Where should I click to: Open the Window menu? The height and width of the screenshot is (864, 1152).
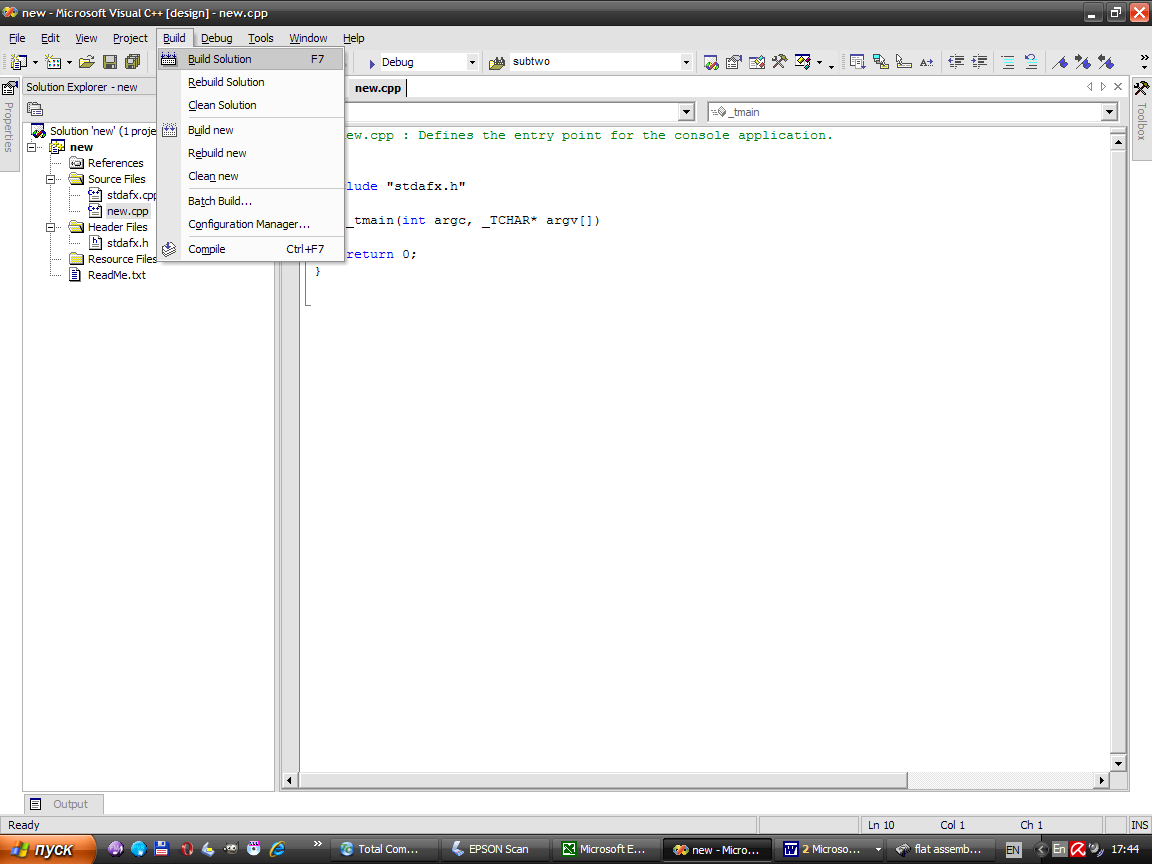pyautogui.click(x=308, y=38)
